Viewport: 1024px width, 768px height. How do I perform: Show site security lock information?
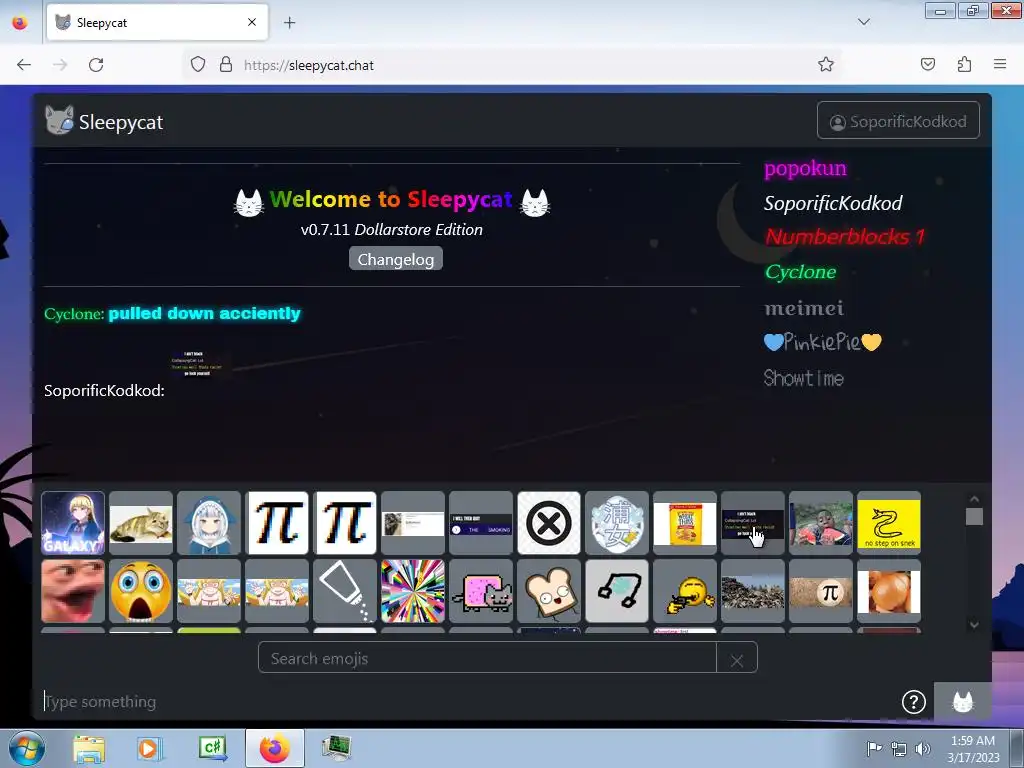pos(226,65)
